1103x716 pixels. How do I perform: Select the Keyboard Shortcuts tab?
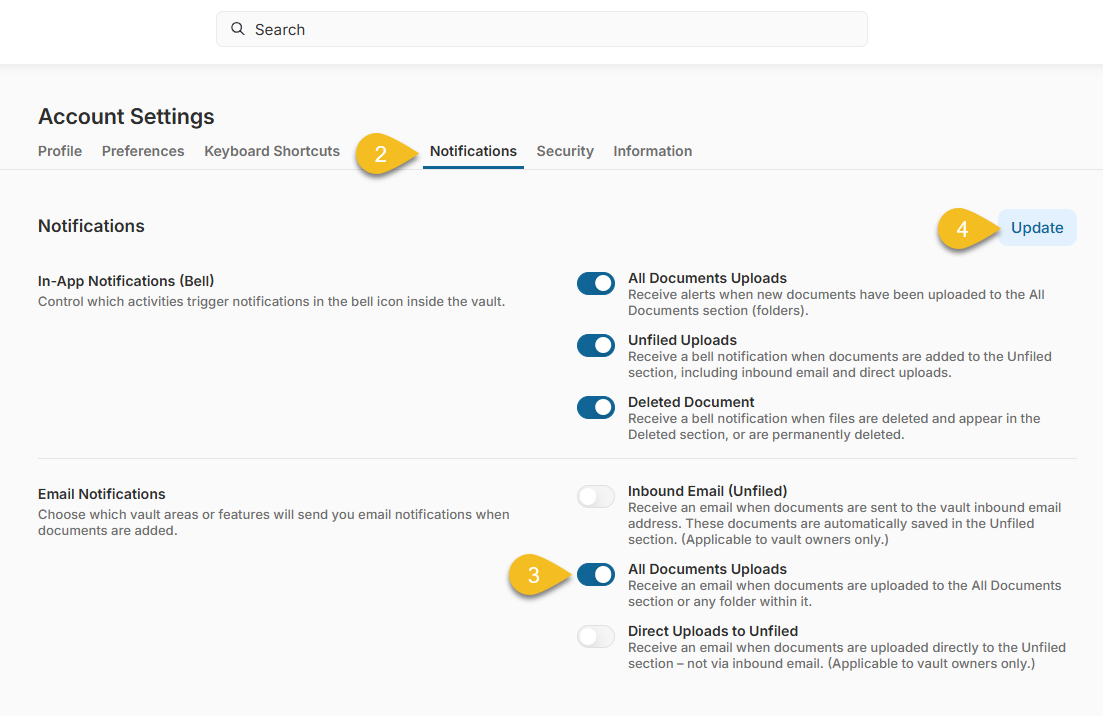[271, 151]
